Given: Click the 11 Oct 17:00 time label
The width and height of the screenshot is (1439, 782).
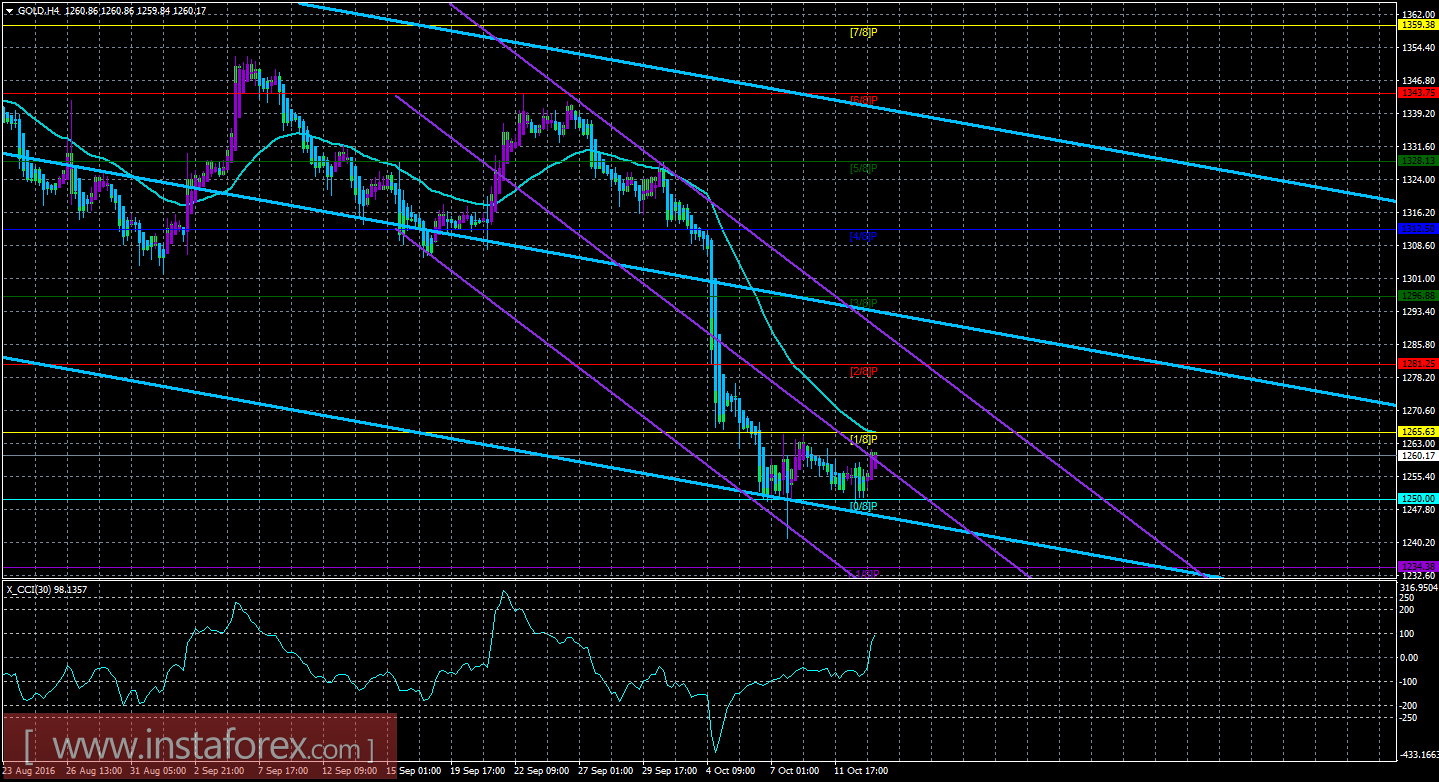Looking at the screenshot, I should coord(862,771).
